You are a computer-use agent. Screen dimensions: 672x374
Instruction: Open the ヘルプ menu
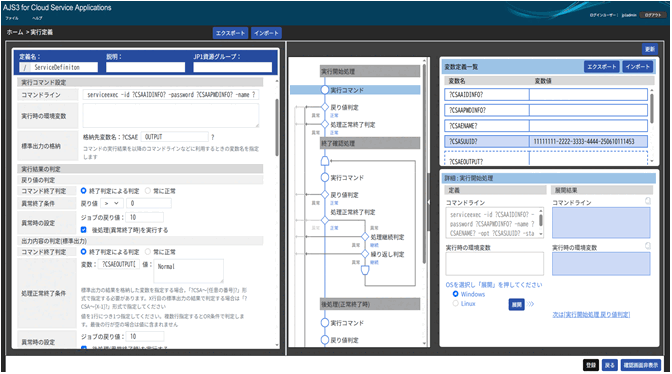click(37, 18)
